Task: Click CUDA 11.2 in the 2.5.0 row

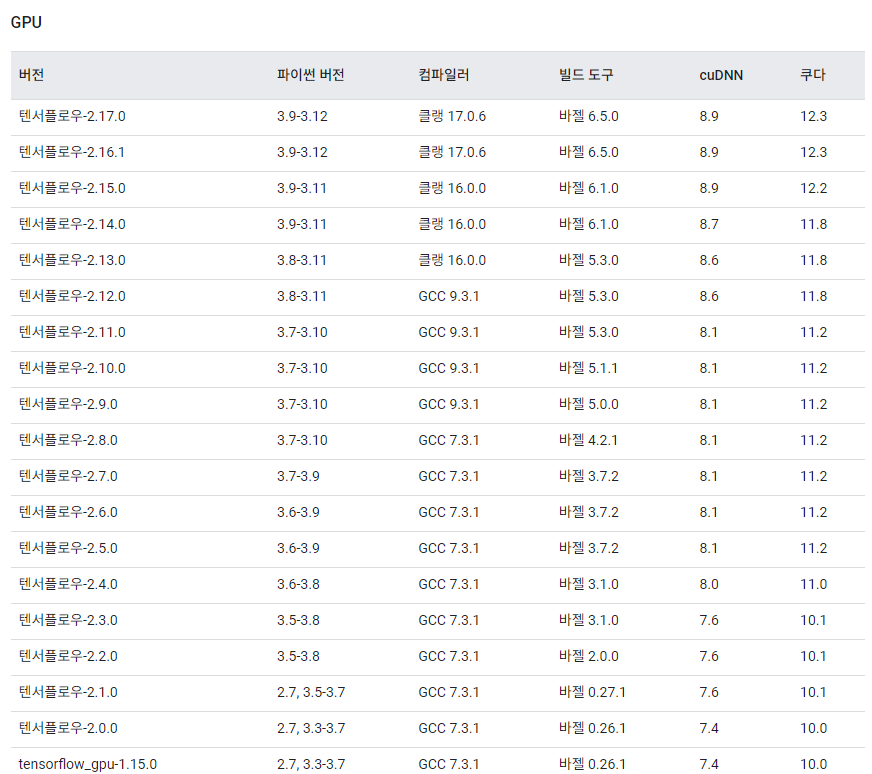Action: point(814,548)
